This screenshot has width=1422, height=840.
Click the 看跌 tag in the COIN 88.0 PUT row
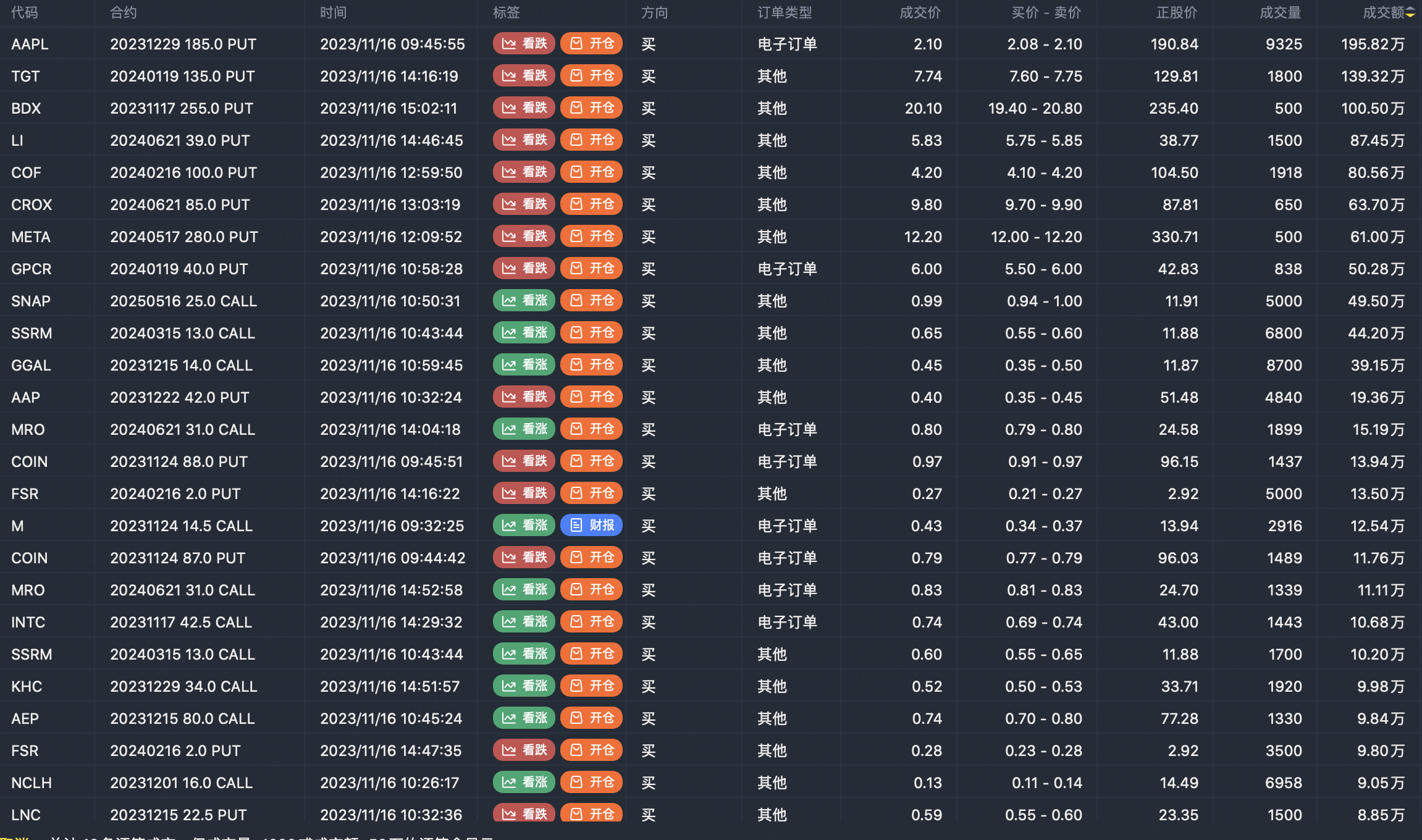(x=524, y=461)
